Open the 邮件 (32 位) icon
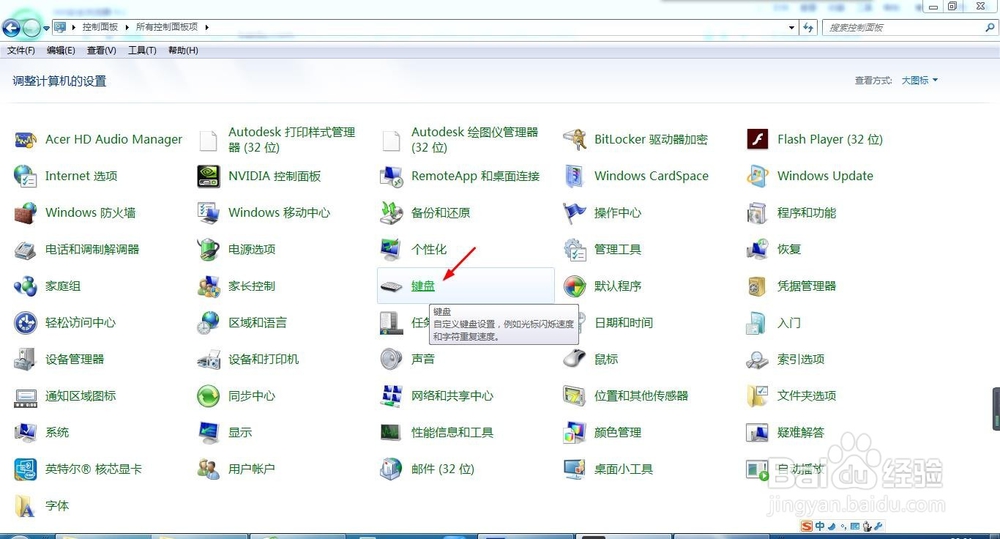 pos(391,469)
